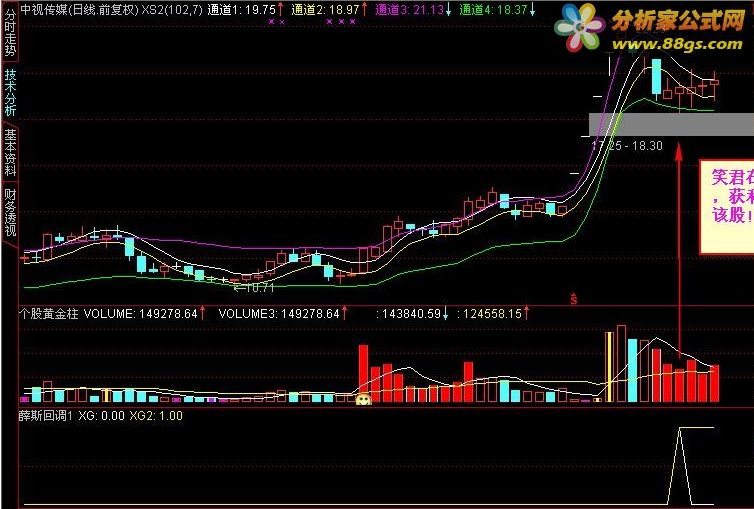
Task: Click the :124558.15 average value
Action: pos(490,314)
